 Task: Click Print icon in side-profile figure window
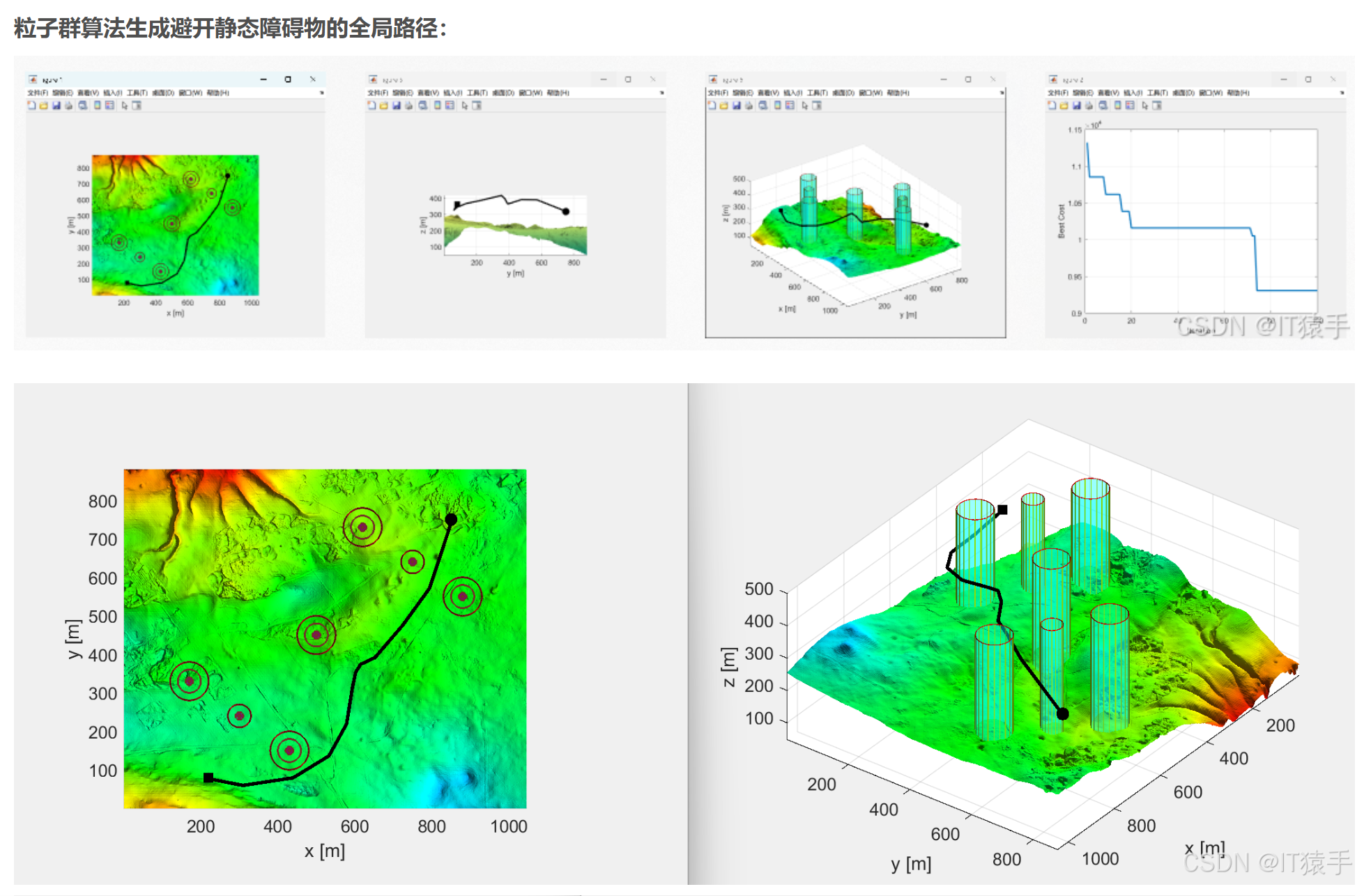point(408,105)
